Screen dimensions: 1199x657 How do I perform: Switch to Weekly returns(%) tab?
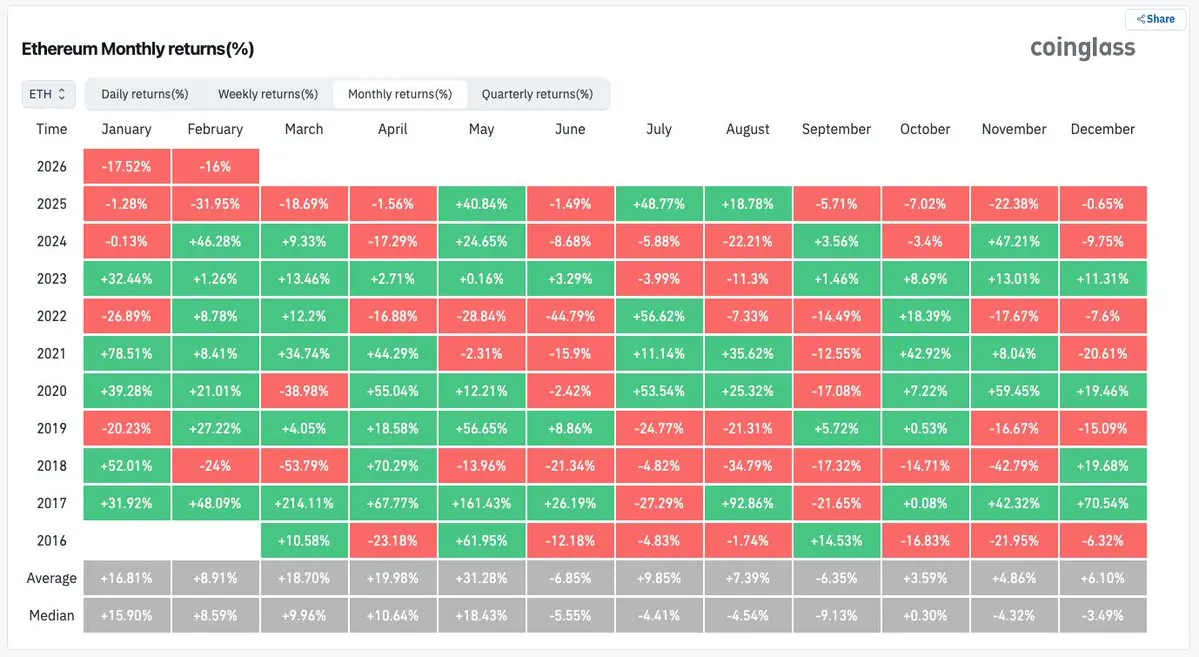click(268, 94)
